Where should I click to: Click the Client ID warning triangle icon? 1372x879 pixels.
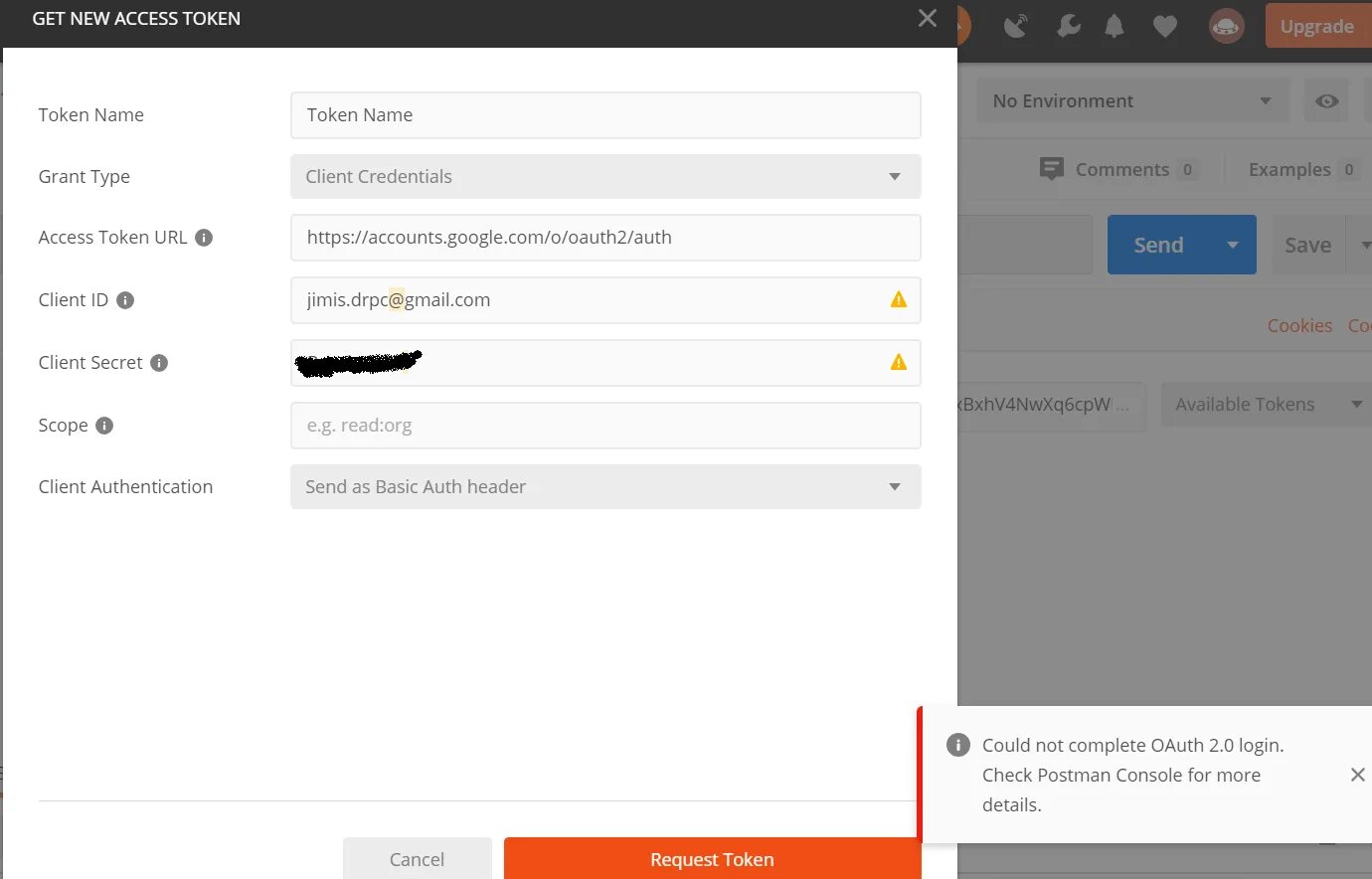click(x=899, y=299)
